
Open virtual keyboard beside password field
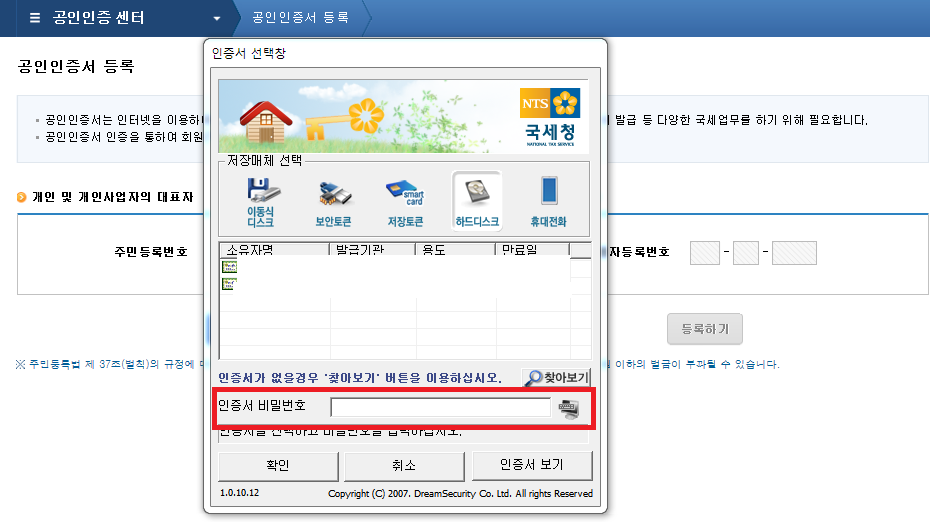(569, 407)
